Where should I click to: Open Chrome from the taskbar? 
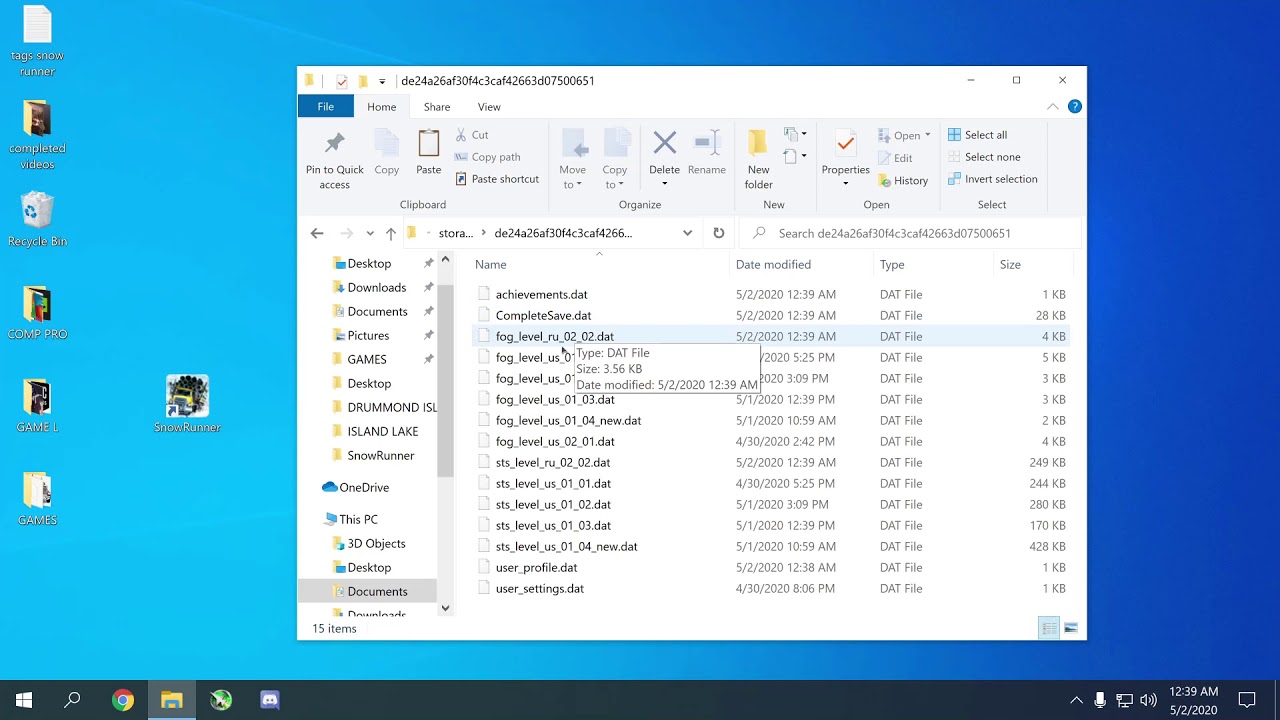tap(123, 700)
